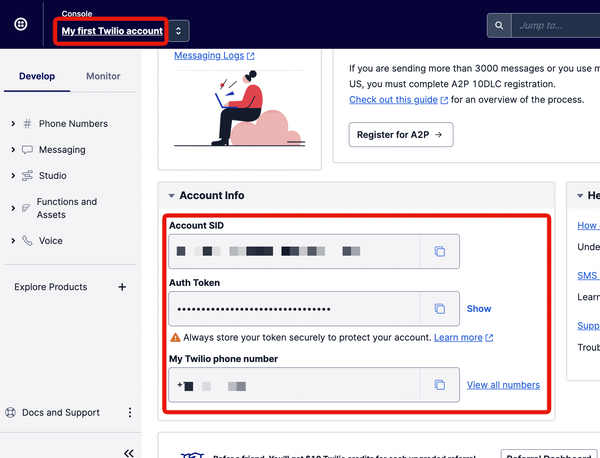
Task: Open the SMS link in help panel
Action: point(588,275)
